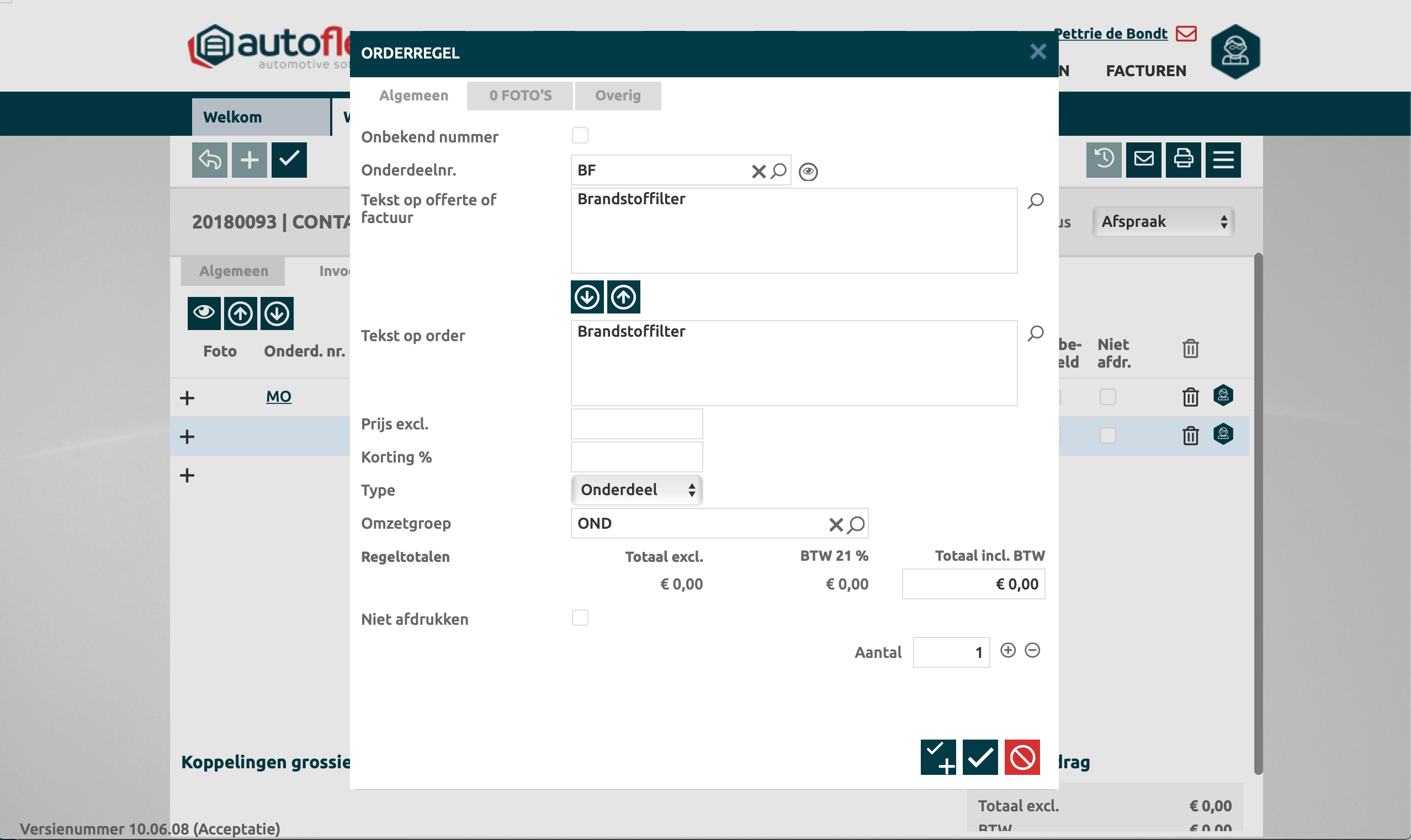This screenshot has width=1411, height=840.
Task: Search texts for Tekst op order
Action: click(x=1035, y=333)
